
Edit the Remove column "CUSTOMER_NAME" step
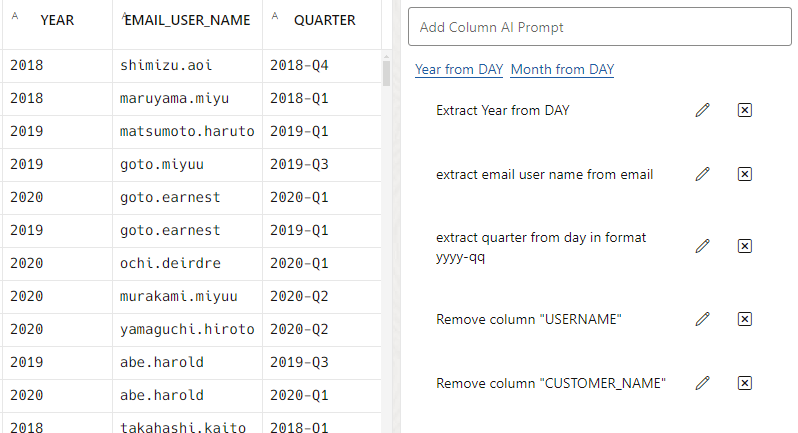coord(702,383)
